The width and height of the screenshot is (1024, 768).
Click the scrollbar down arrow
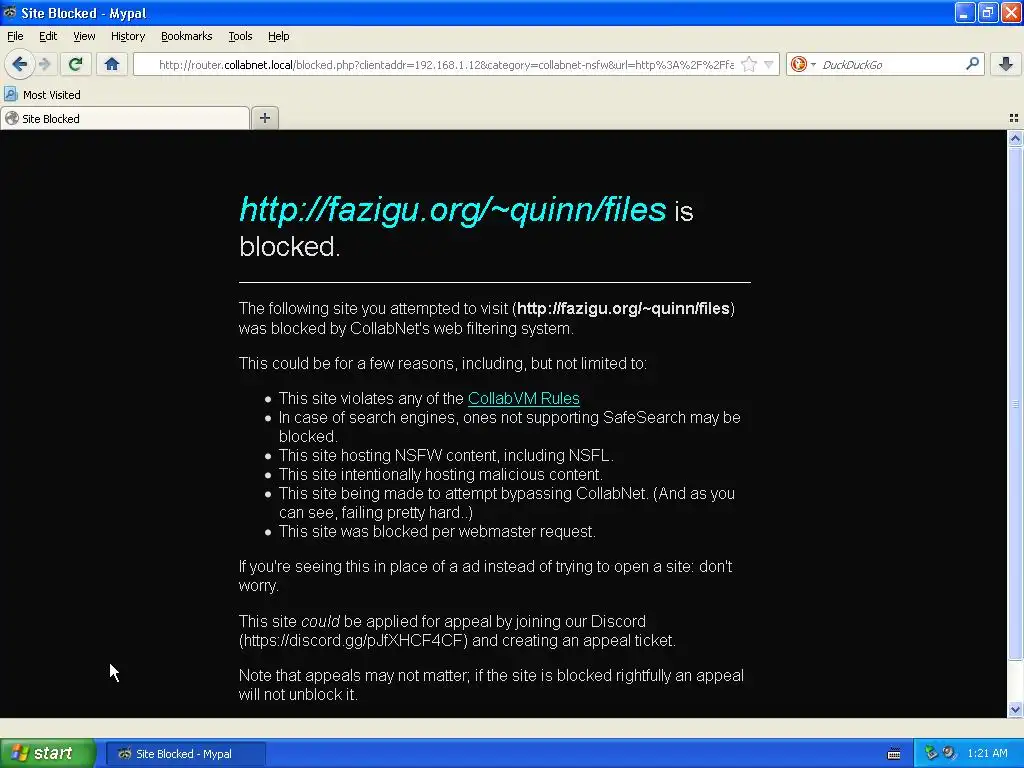pyautogui.click(x=1015, y=710)
